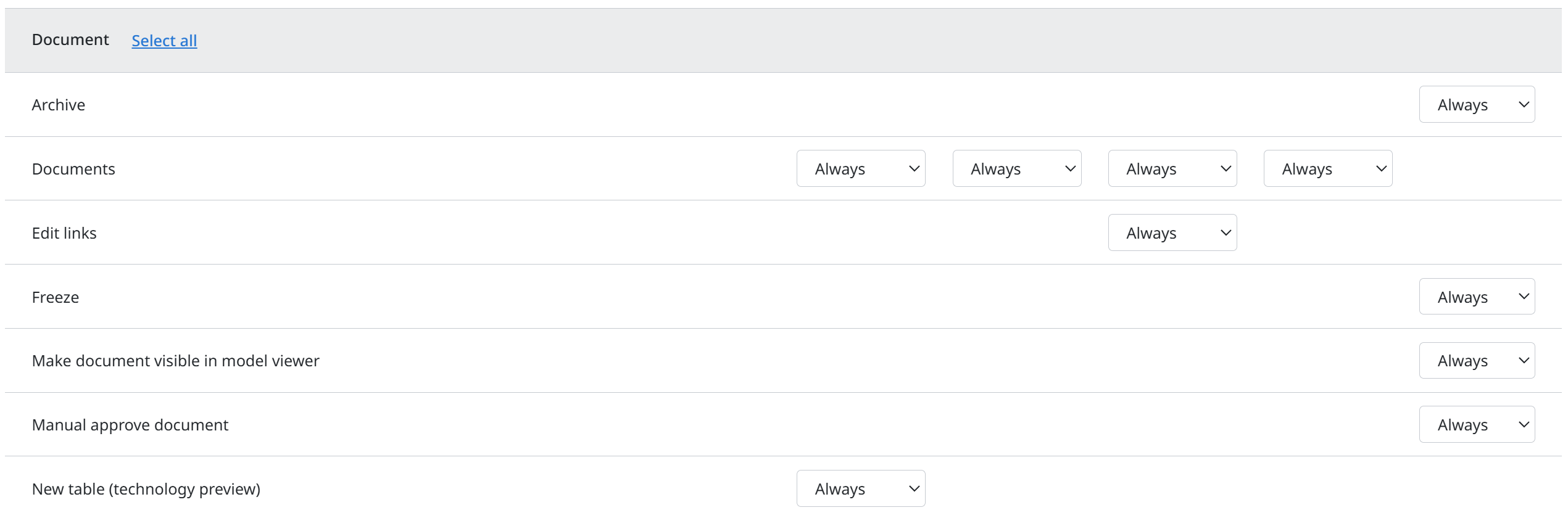Image resolution: width=1568 pixels, height=518 pixels.
Task: Open first Always dropdown in Documents row
Action: point(861,168)
